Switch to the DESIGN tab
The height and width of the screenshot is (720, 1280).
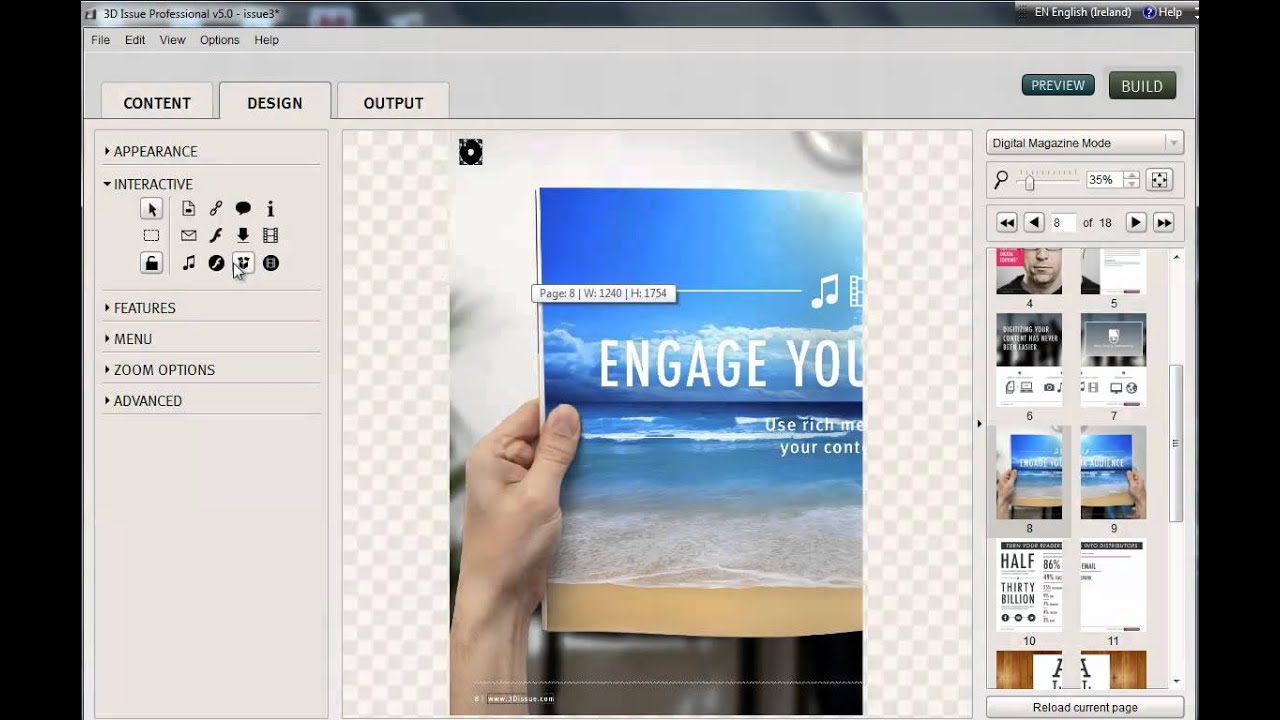click(x=275, y=103)
